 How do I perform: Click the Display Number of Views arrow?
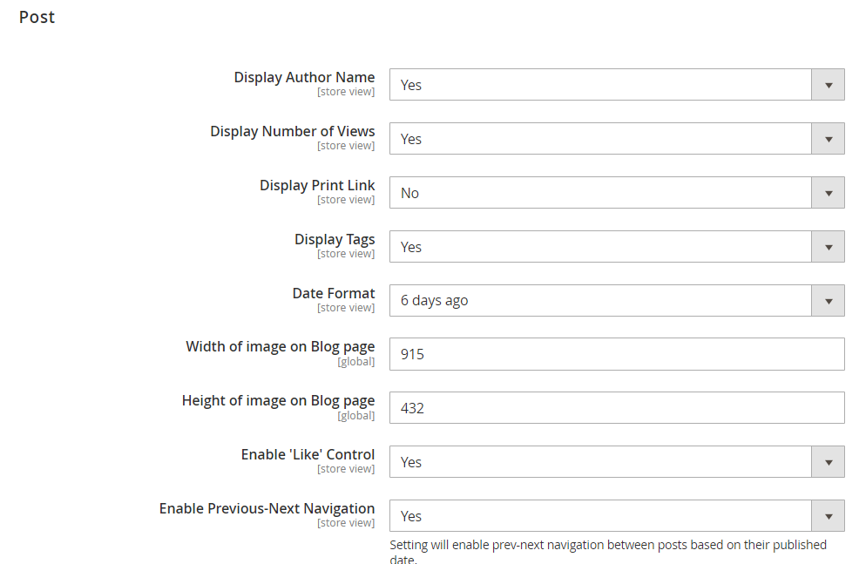[828, 139]
